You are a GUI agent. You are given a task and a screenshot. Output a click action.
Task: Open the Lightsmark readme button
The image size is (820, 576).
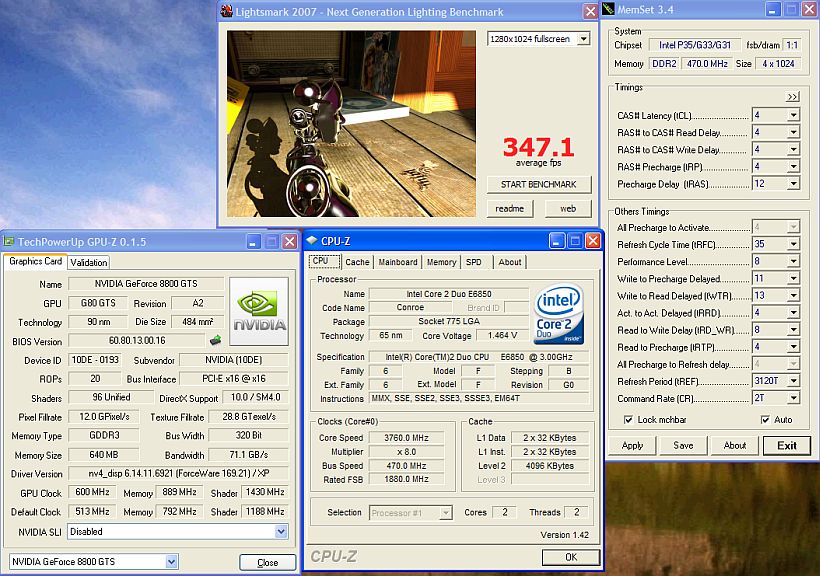pyautogui.click(x=510, y=209)
